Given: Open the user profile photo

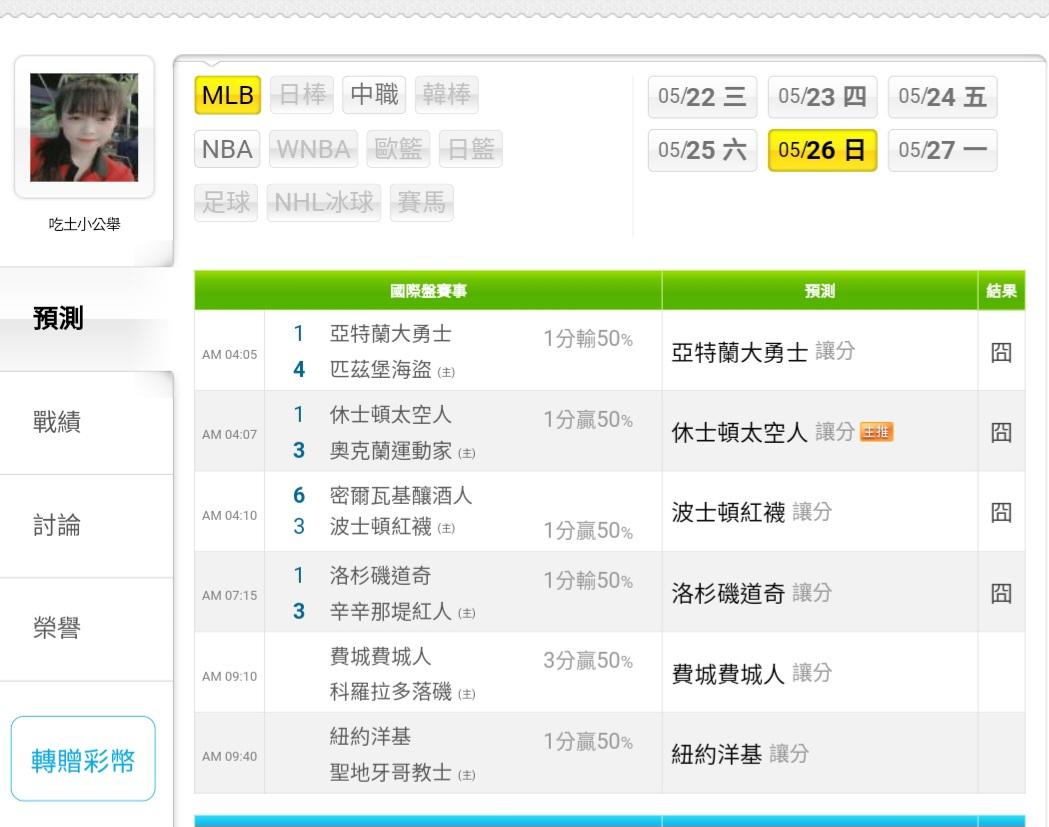Looking at the screenshot, I should (84, 127).
